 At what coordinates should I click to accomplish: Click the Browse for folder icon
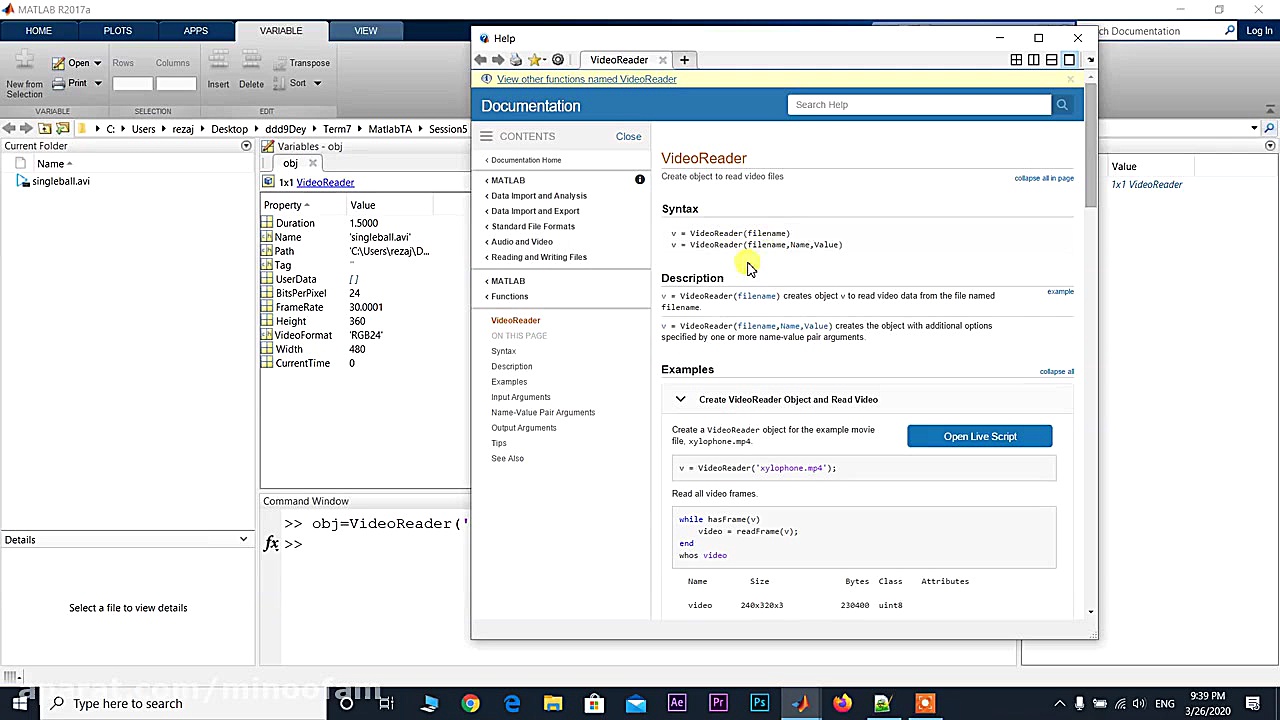(63, 129)
